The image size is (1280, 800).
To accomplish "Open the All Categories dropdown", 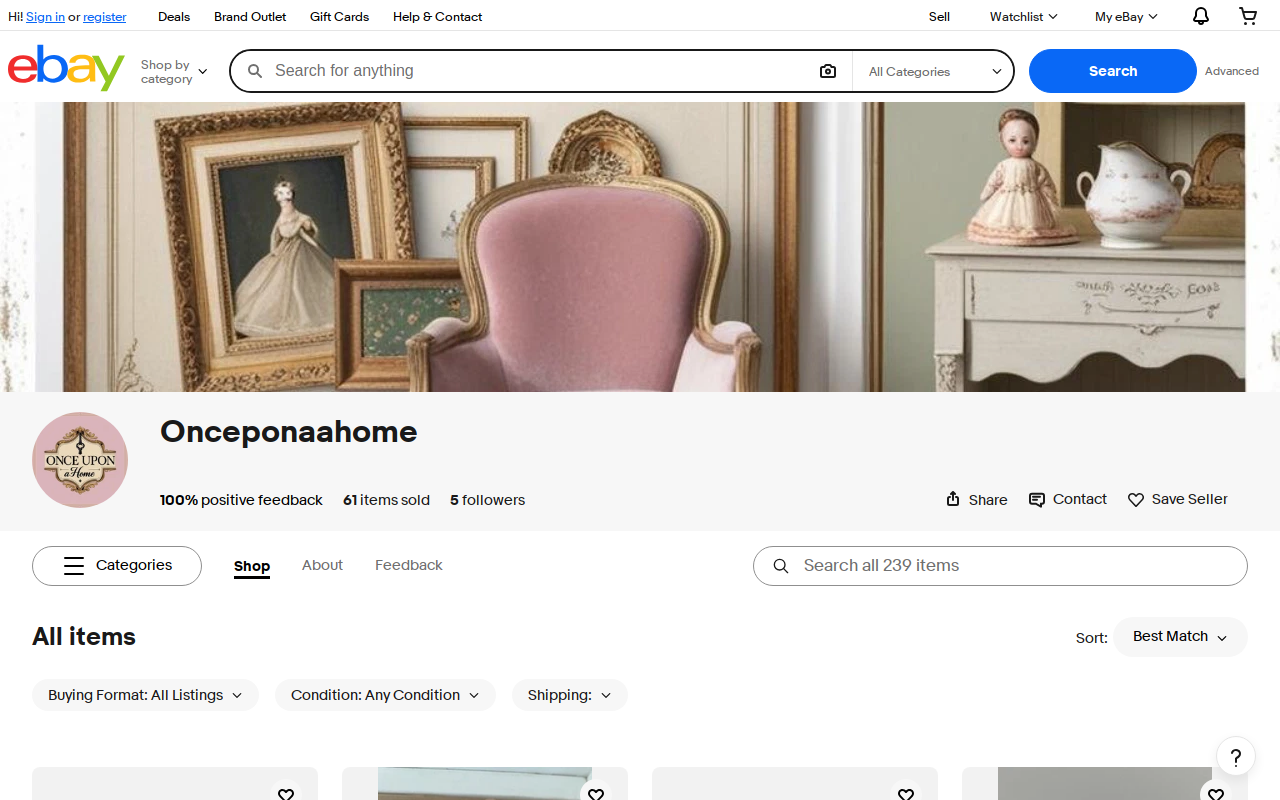I will (x=934, y=71).
